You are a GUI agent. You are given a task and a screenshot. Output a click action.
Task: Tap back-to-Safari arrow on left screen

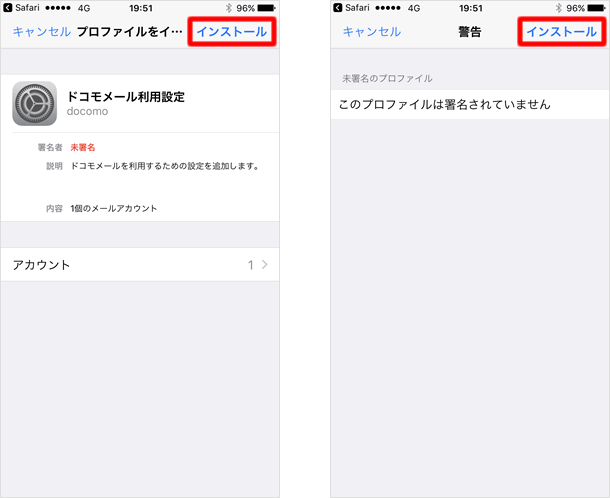click(x=8, y=8)
